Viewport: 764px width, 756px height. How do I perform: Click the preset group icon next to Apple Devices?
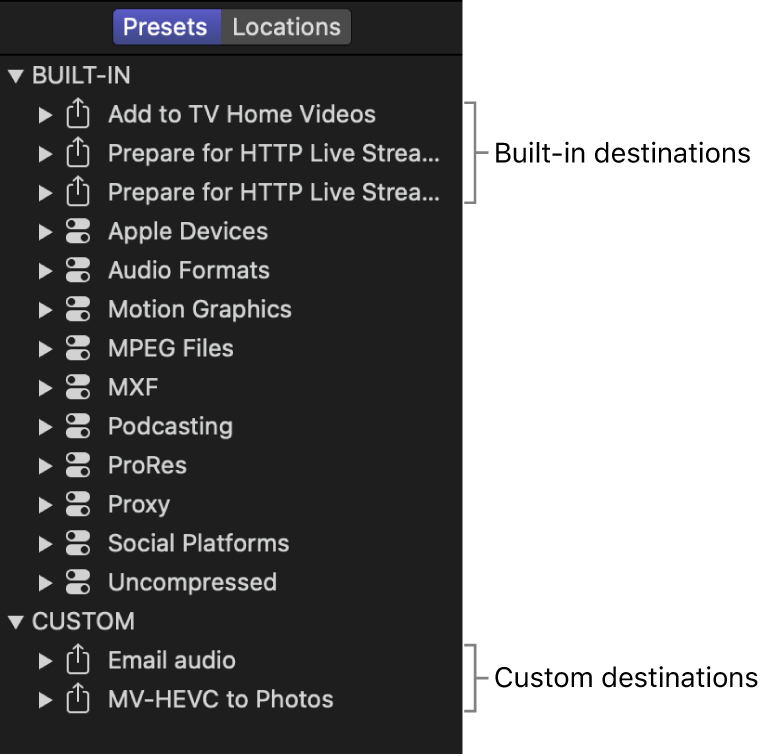[77, 232]
